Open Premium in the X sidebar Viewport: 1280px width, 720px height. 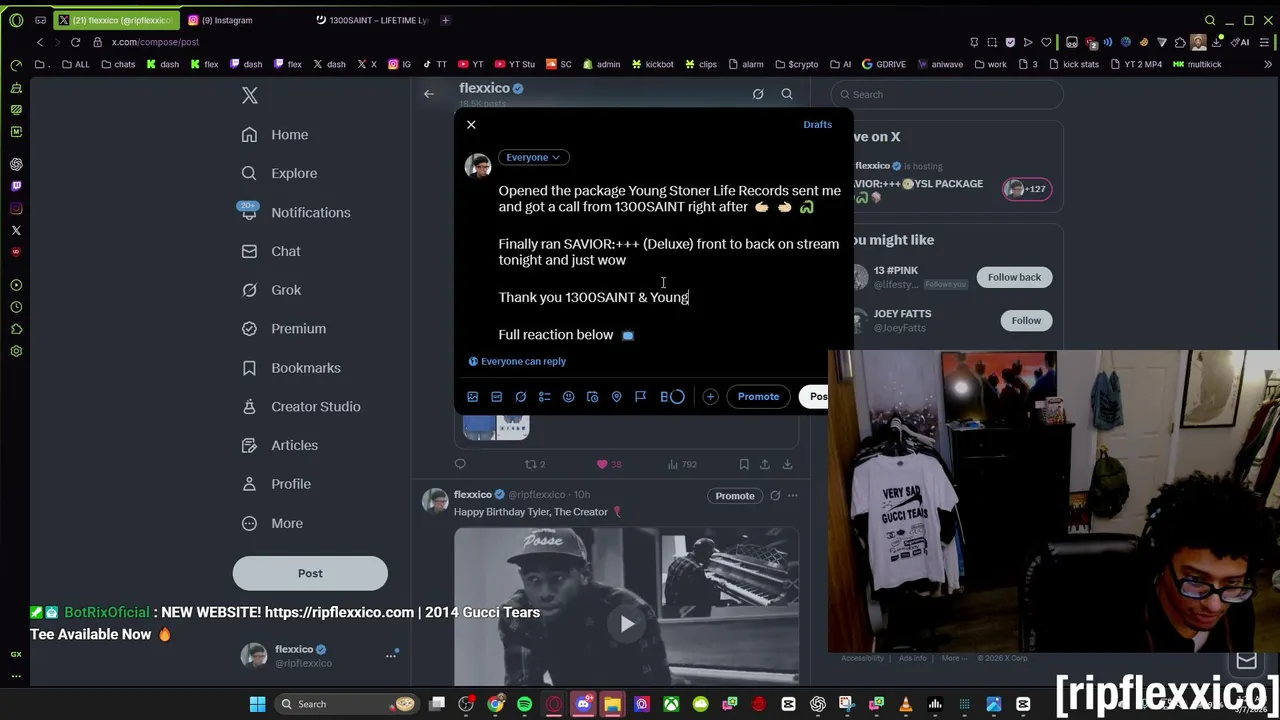pyautogui.click(x=284, y=329)
